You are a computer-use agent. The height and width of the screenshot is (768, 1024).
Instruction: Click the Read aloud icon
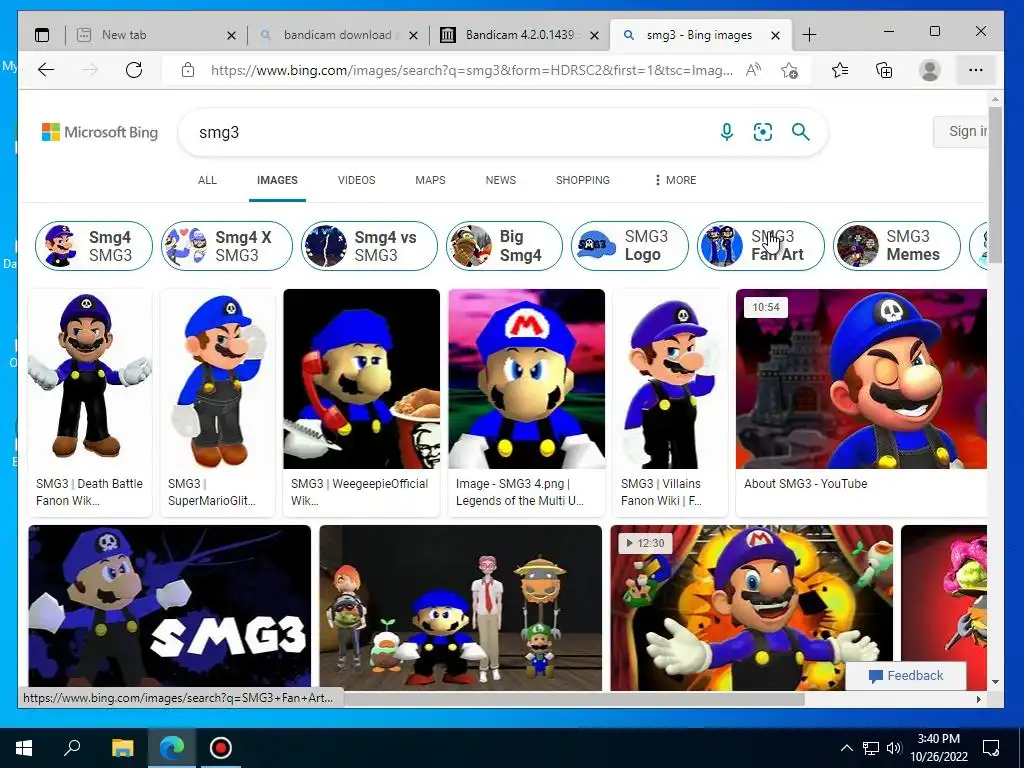(x=753, y=70)
